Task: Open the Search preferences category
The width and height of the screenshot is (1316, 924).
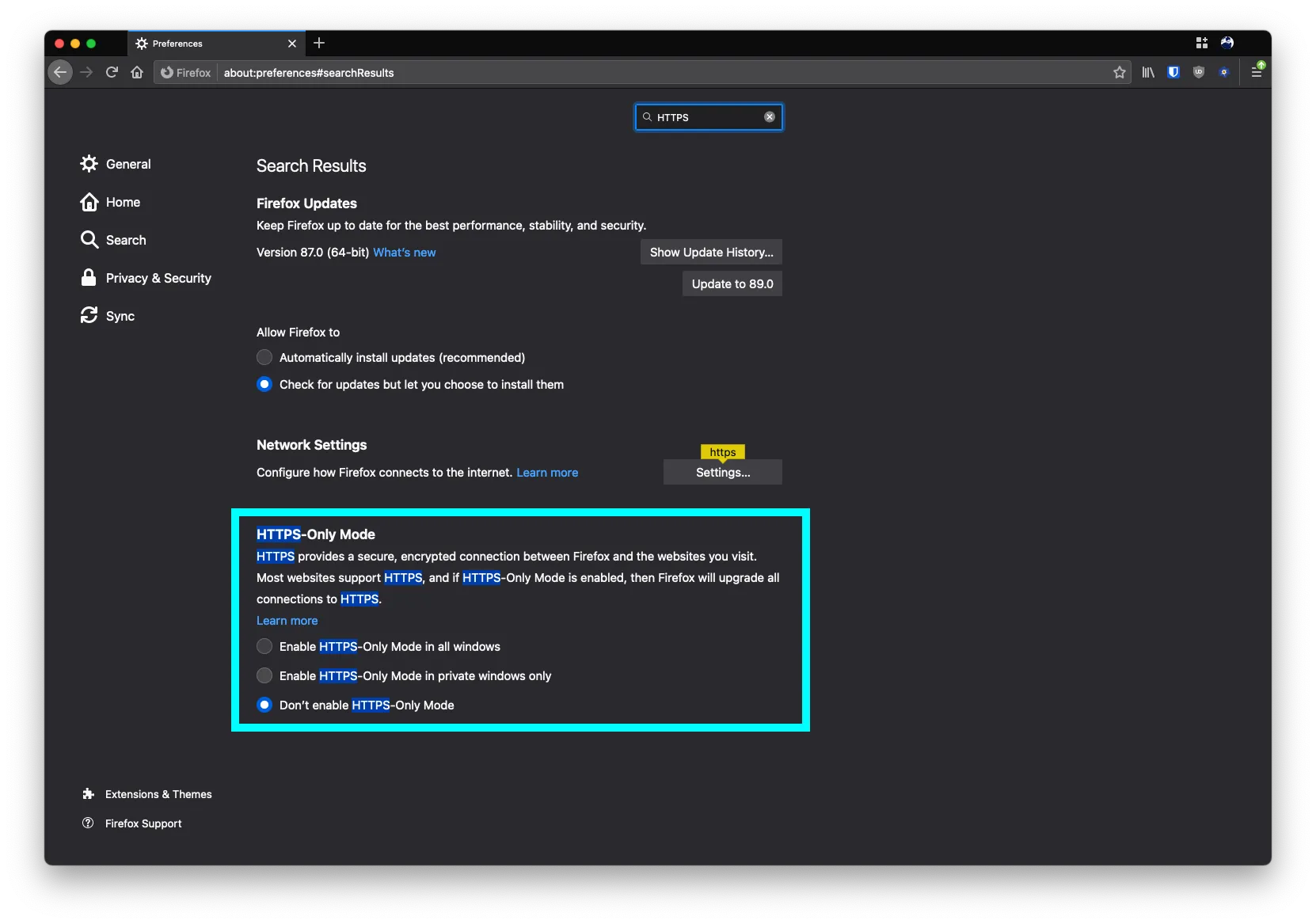Action: click(113, 240)
